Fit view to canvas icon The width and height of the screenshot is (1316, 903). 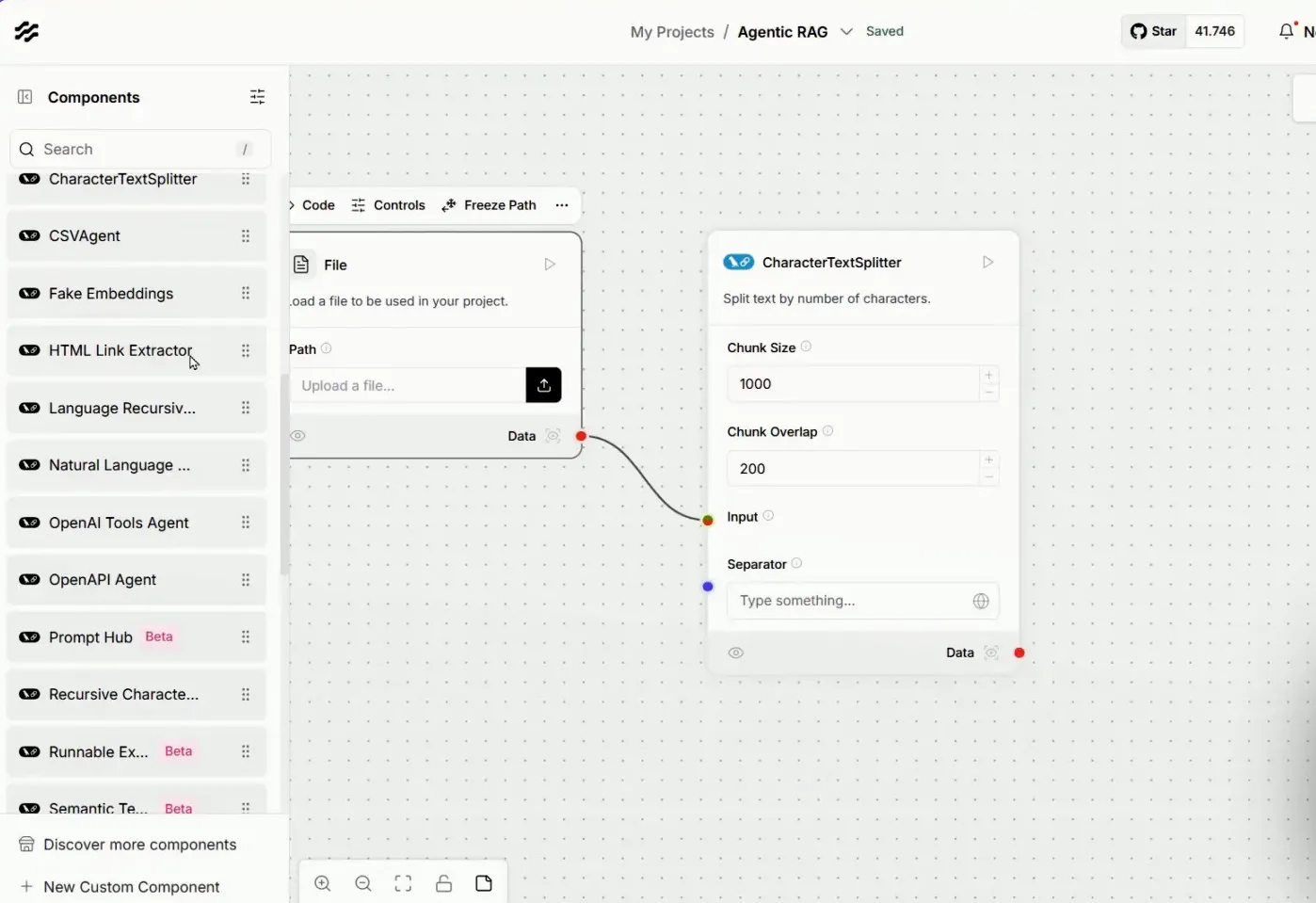tap(403, 883)
